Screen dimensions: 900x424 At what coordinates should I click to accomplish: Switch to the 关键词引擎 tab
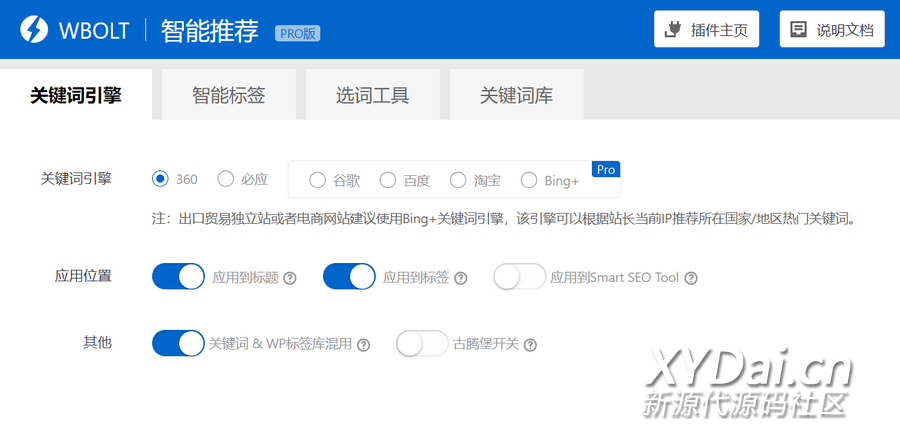click(x=76, y=95)
